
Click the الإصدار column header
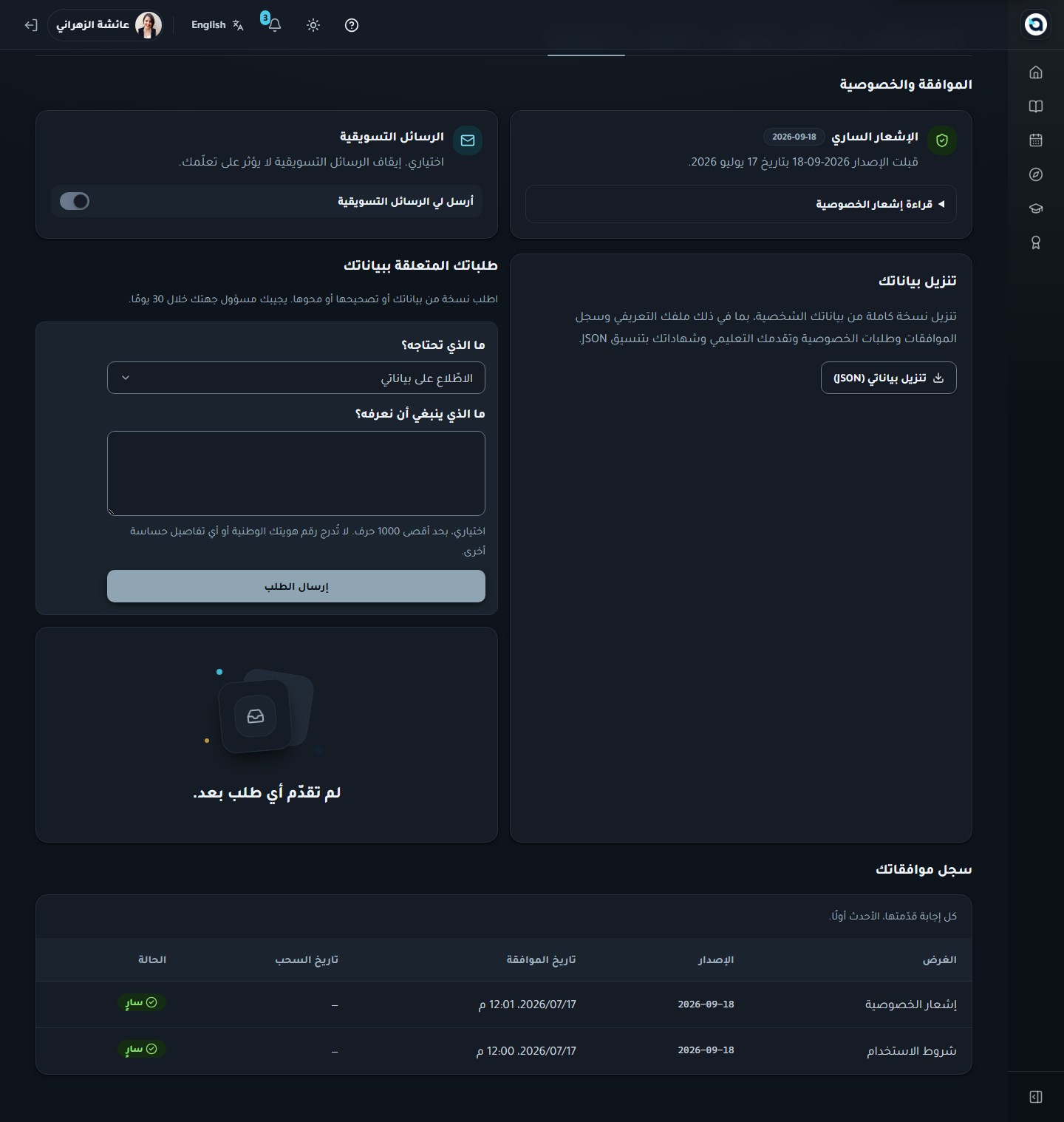[x=716, y=959]
